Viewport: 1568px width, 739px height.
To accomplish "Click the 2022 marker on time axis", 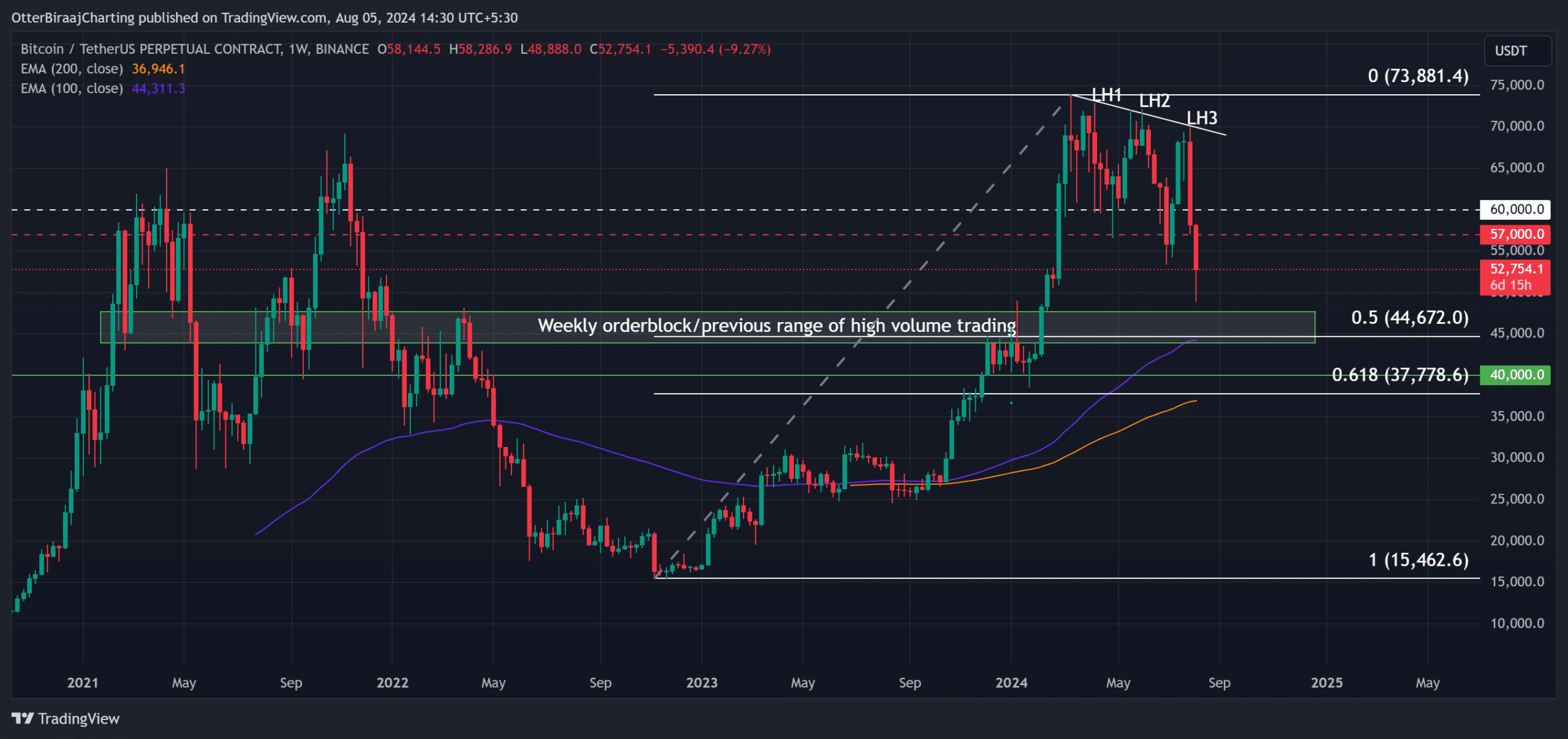I will [x=392, y=683].
